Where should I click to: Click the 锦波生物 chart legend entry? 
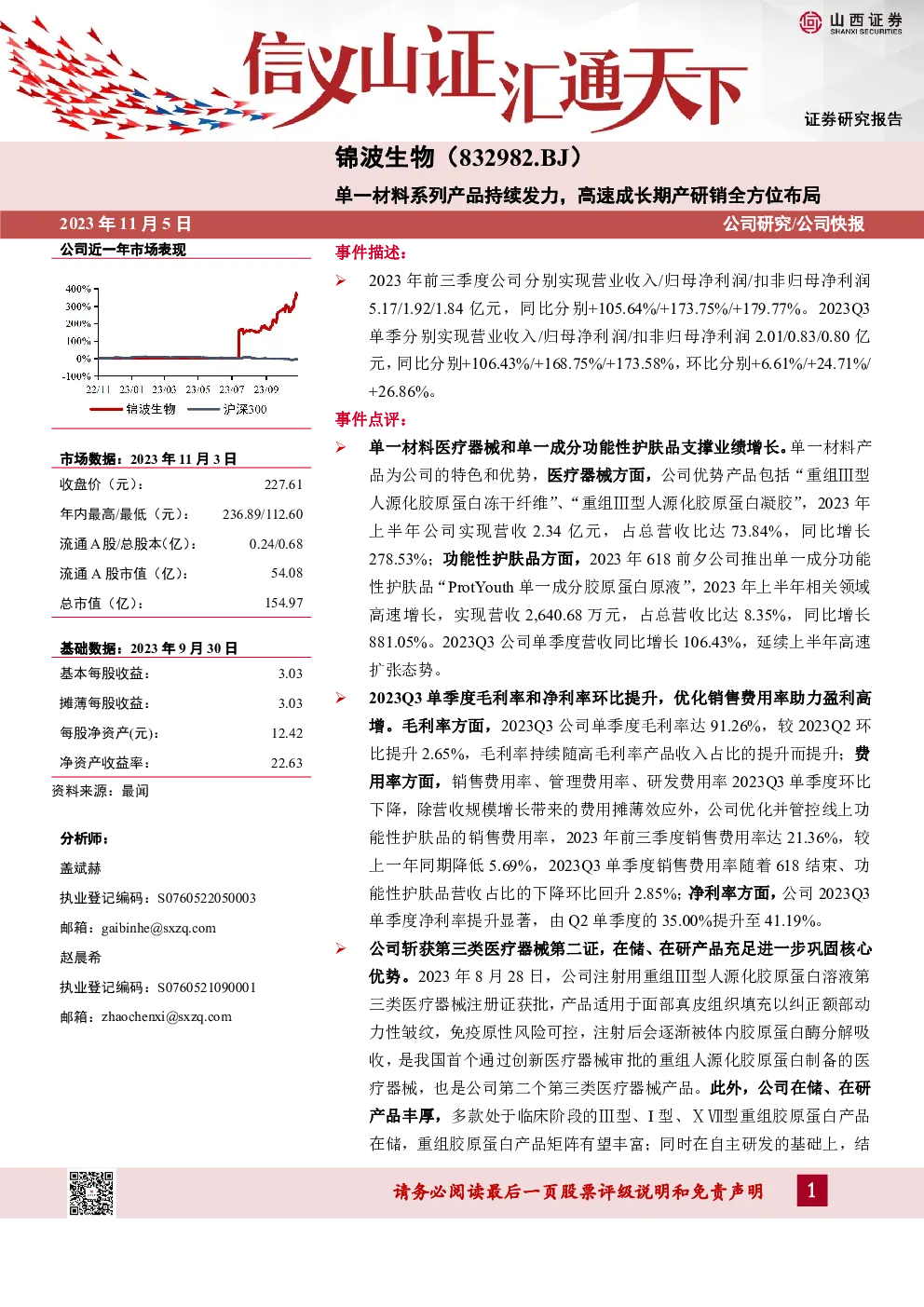[132, 409]
